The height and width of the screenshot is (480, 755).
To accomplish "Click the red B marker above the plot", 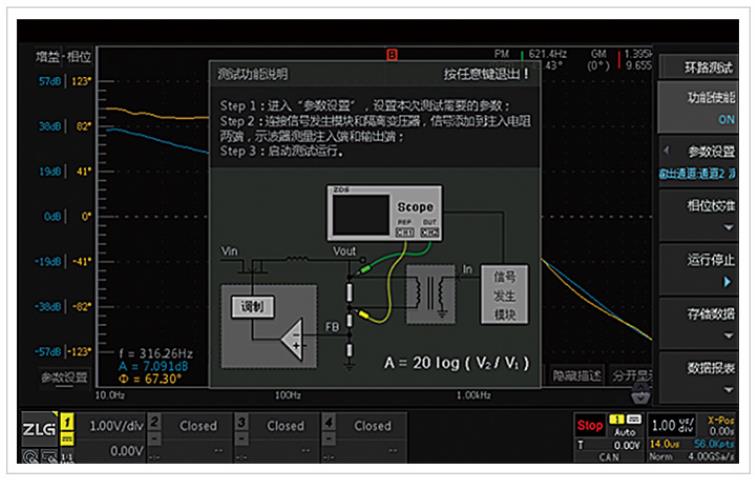I will pos(391,54).
